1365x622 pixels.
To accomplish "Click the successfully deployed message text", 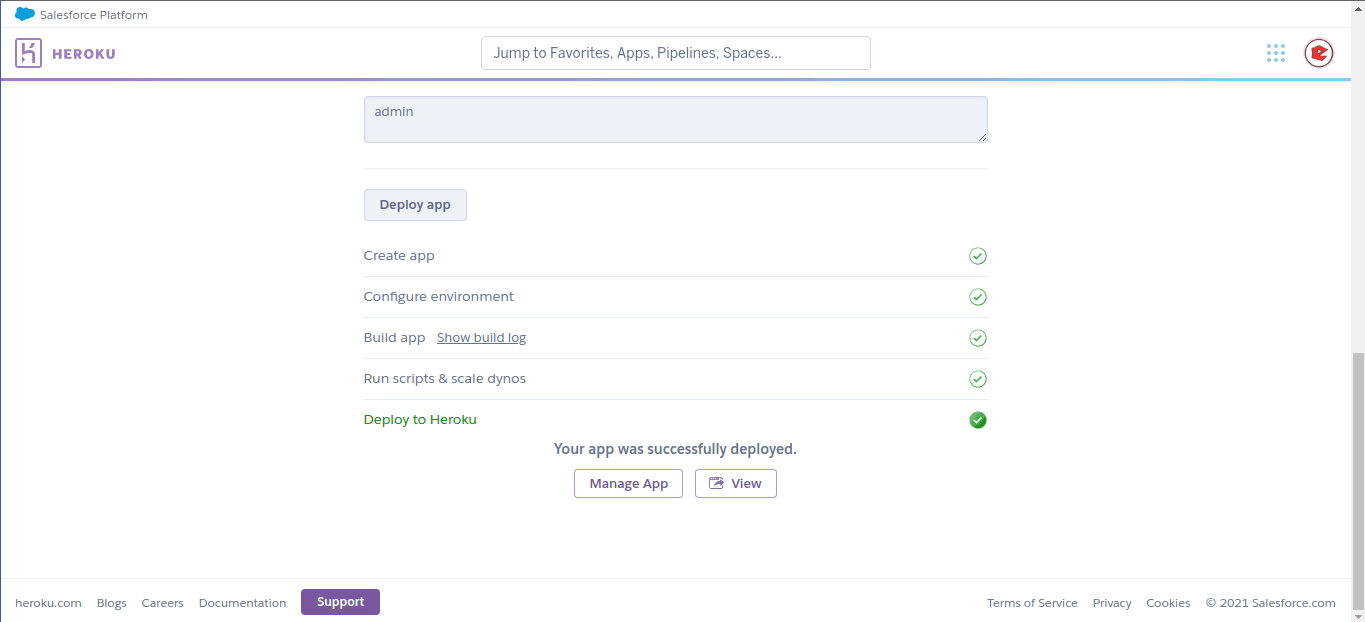I will coord(675,449).
